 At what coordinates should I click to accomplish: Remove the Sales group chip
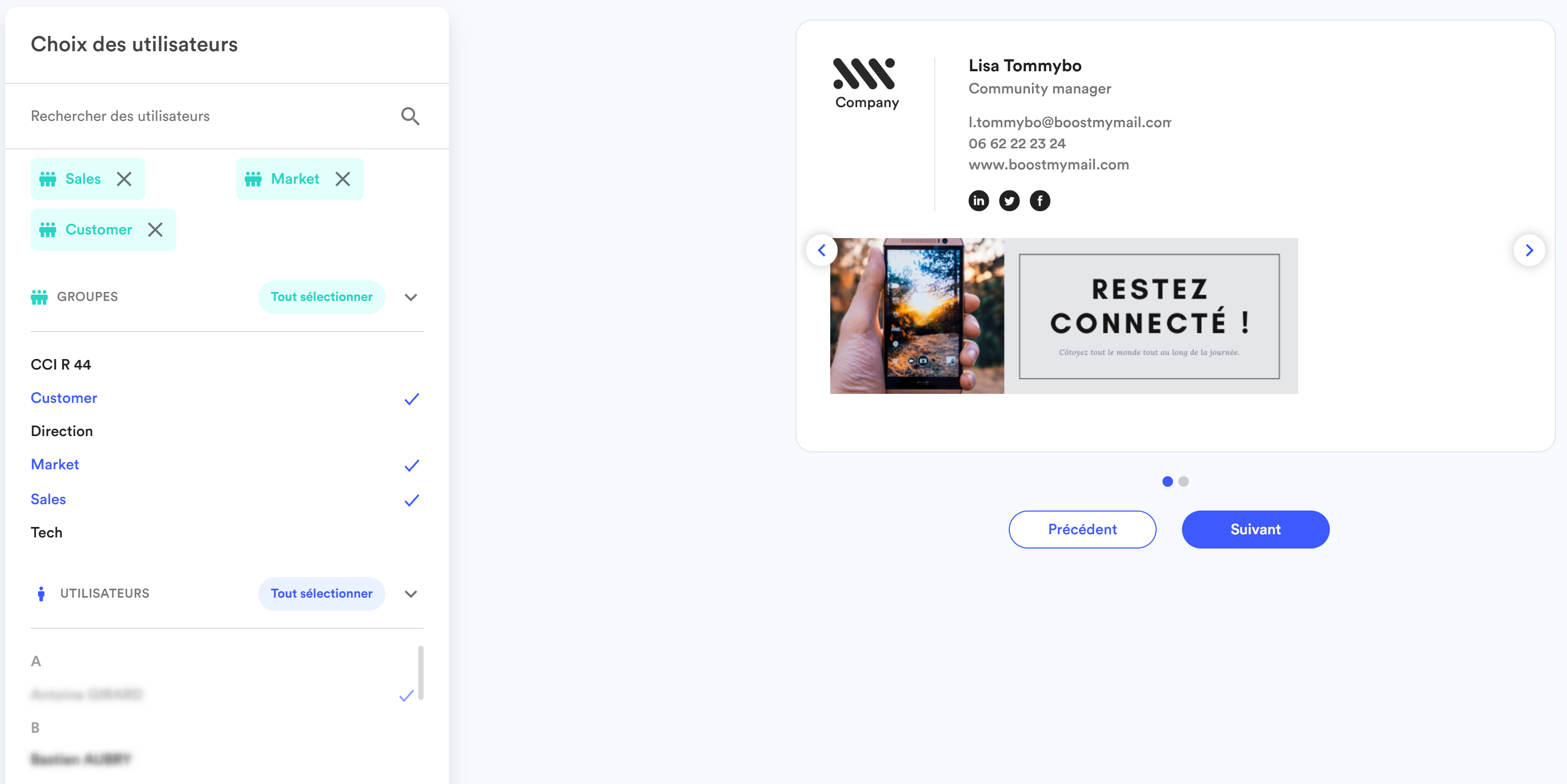tap(124, 179)
